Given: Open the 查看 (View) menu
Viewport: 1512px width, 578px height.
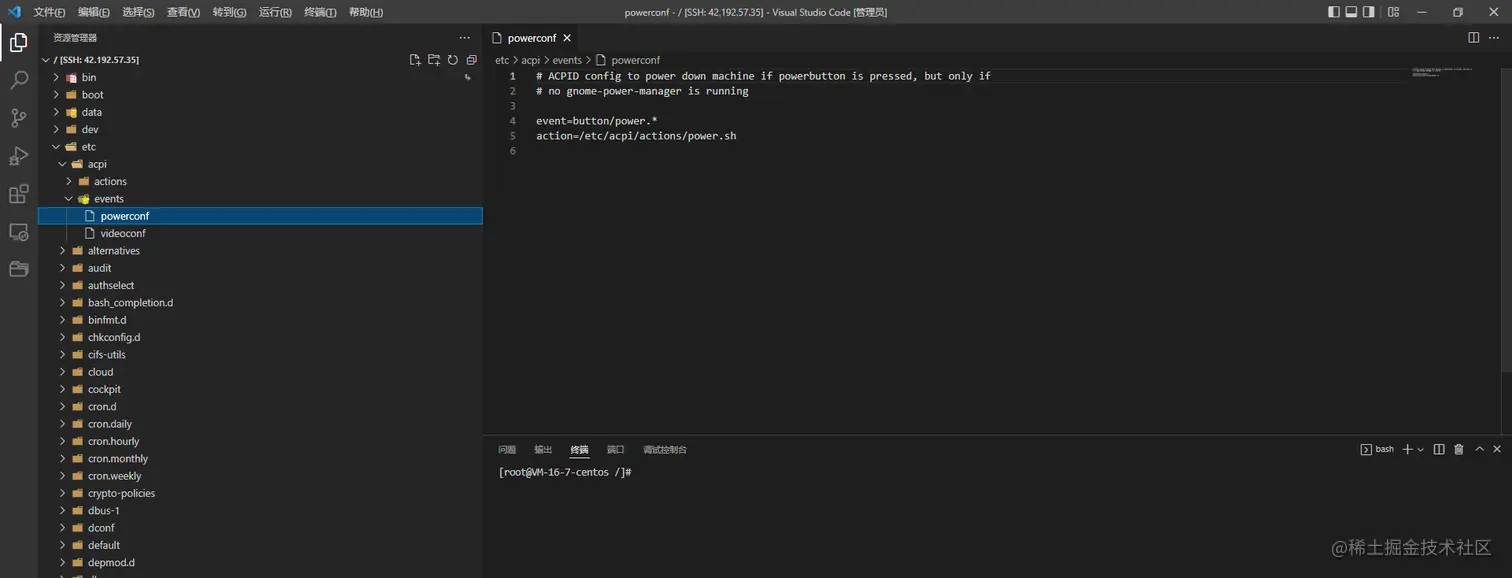Looking at the screenshot, I should (183, 12).
